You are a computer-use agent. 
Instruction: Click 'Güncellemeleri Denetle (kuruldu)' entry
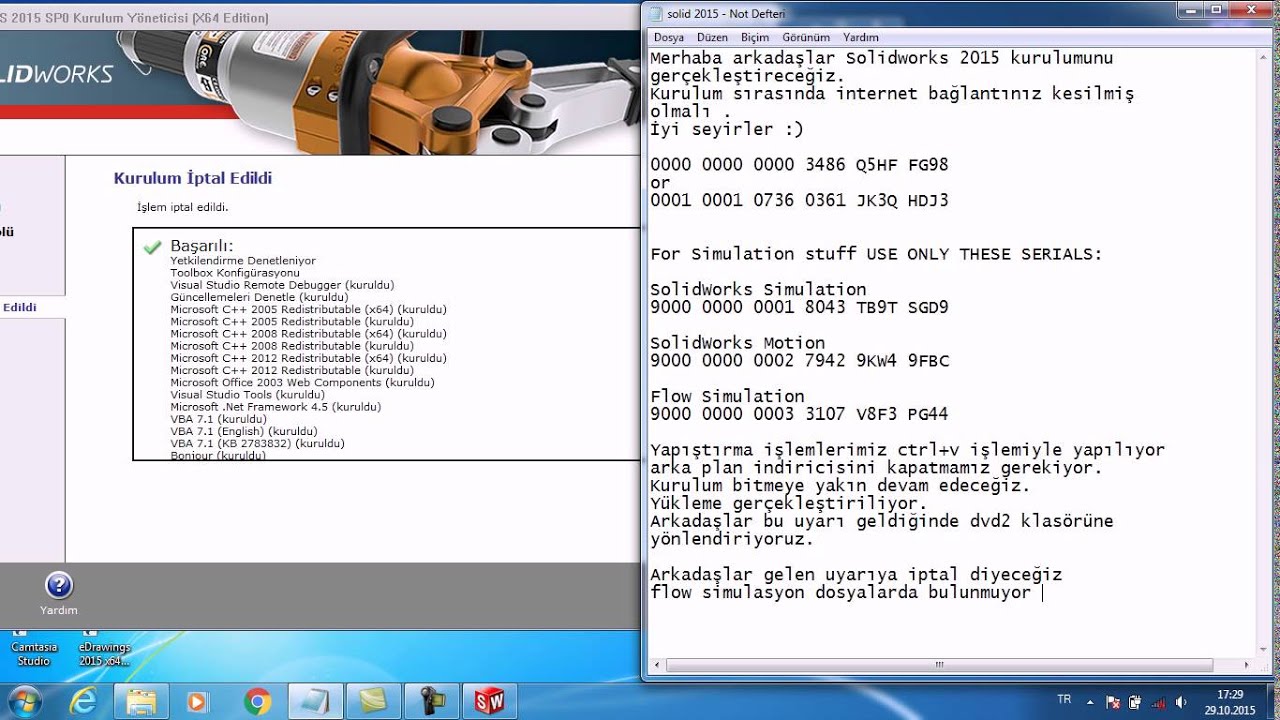click(x=259, y=297)
